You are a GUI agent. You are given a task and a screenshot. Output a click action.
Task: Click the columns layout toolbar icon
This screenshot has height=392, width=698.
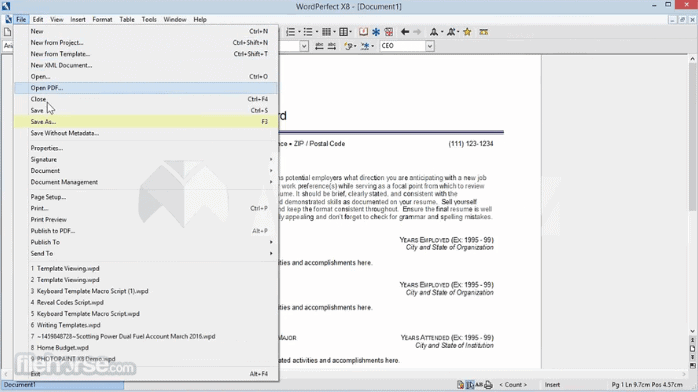click(x=343, y=32)
